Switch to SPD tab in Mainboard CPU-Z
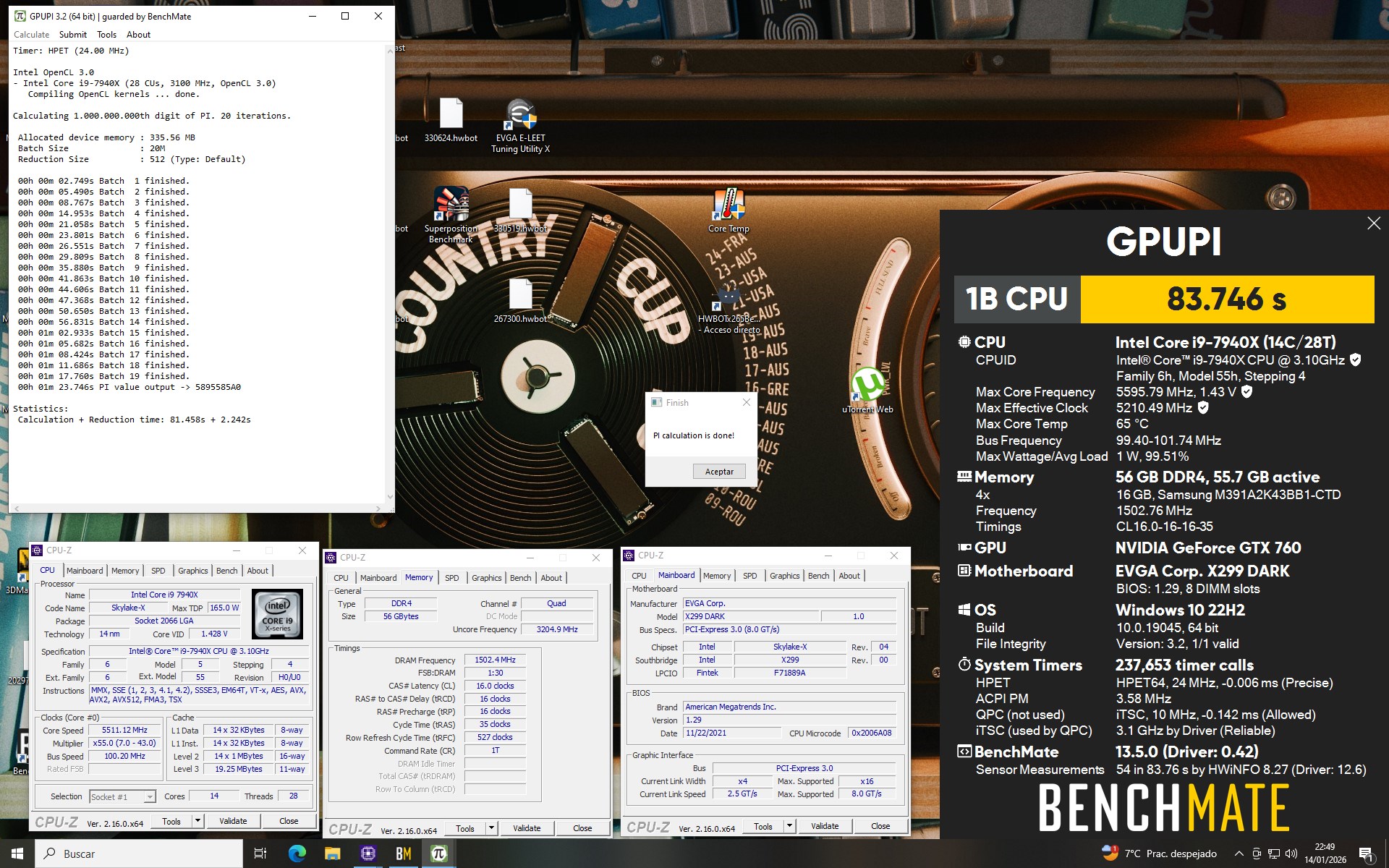This screenshot has width=1389, height=868. click(749, 576)
